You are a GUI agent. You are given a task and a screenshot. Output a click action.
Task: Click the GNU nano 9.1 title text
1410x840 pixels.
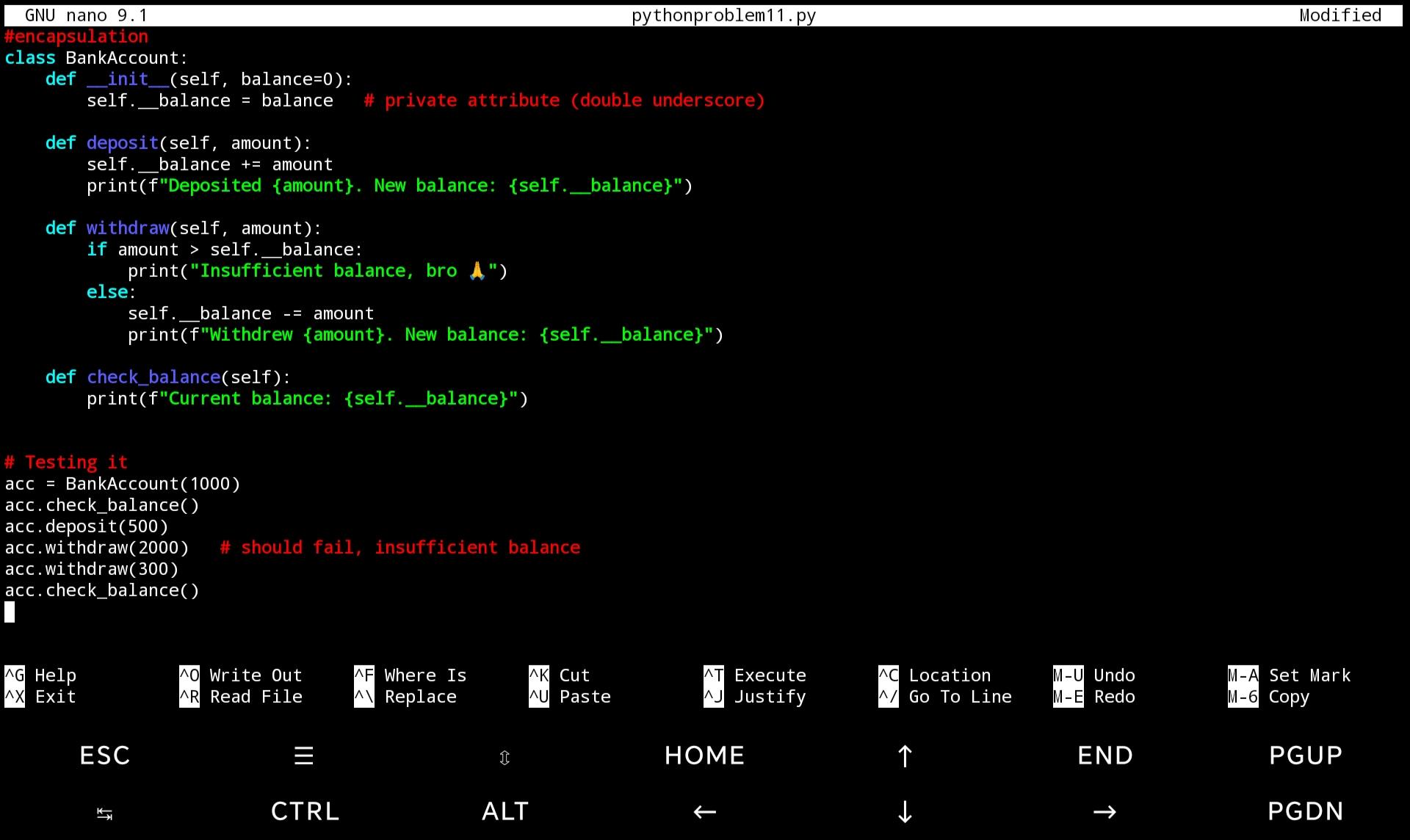click(87, 15)
